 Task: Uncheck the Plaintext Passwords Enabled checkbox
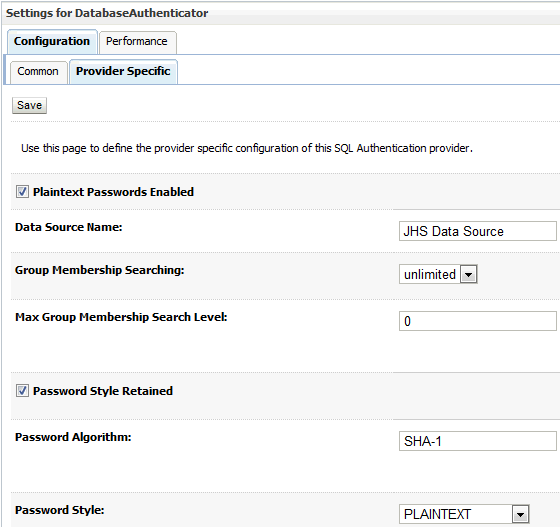22,192
